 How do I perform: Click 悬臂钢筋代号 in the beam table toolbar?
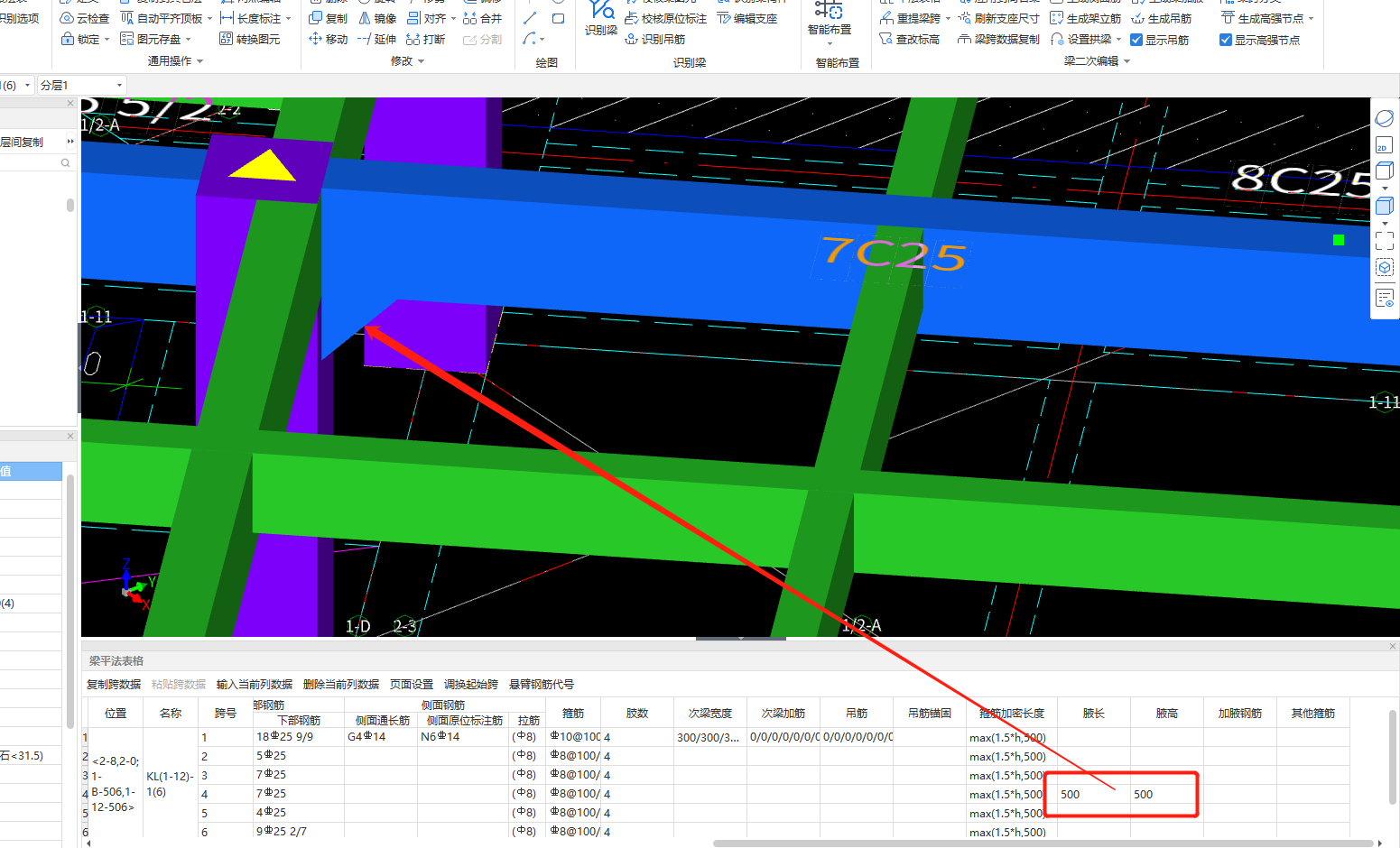542,685
